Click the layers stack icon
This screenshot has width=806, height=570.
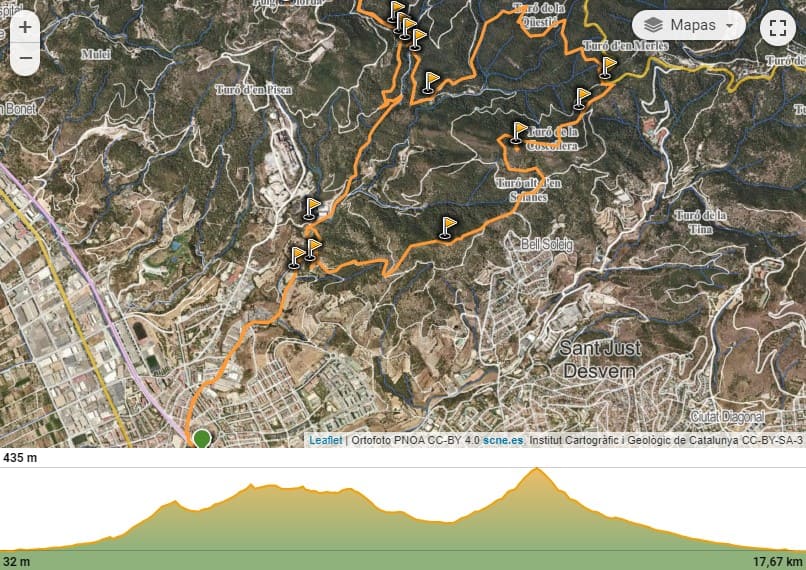[653, 25]
